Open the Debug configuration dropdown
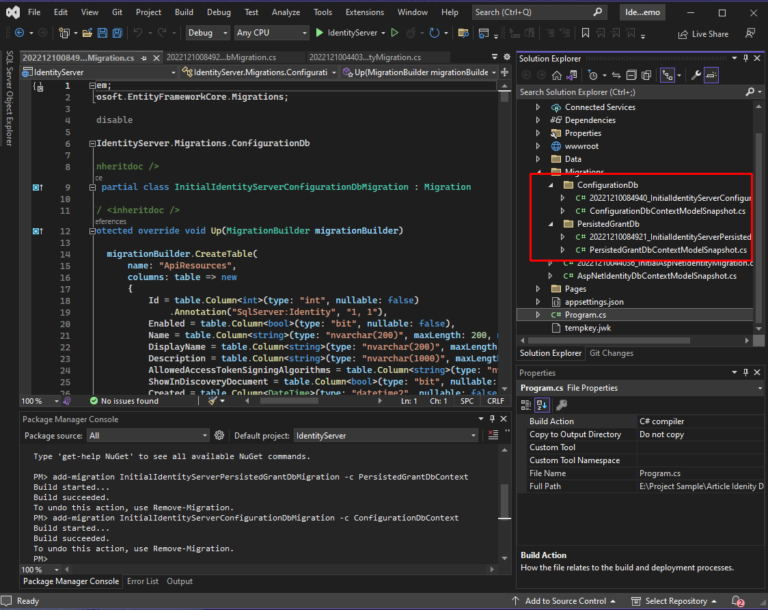Viewport: 768px width, 610px height. (x=207, y=33)
